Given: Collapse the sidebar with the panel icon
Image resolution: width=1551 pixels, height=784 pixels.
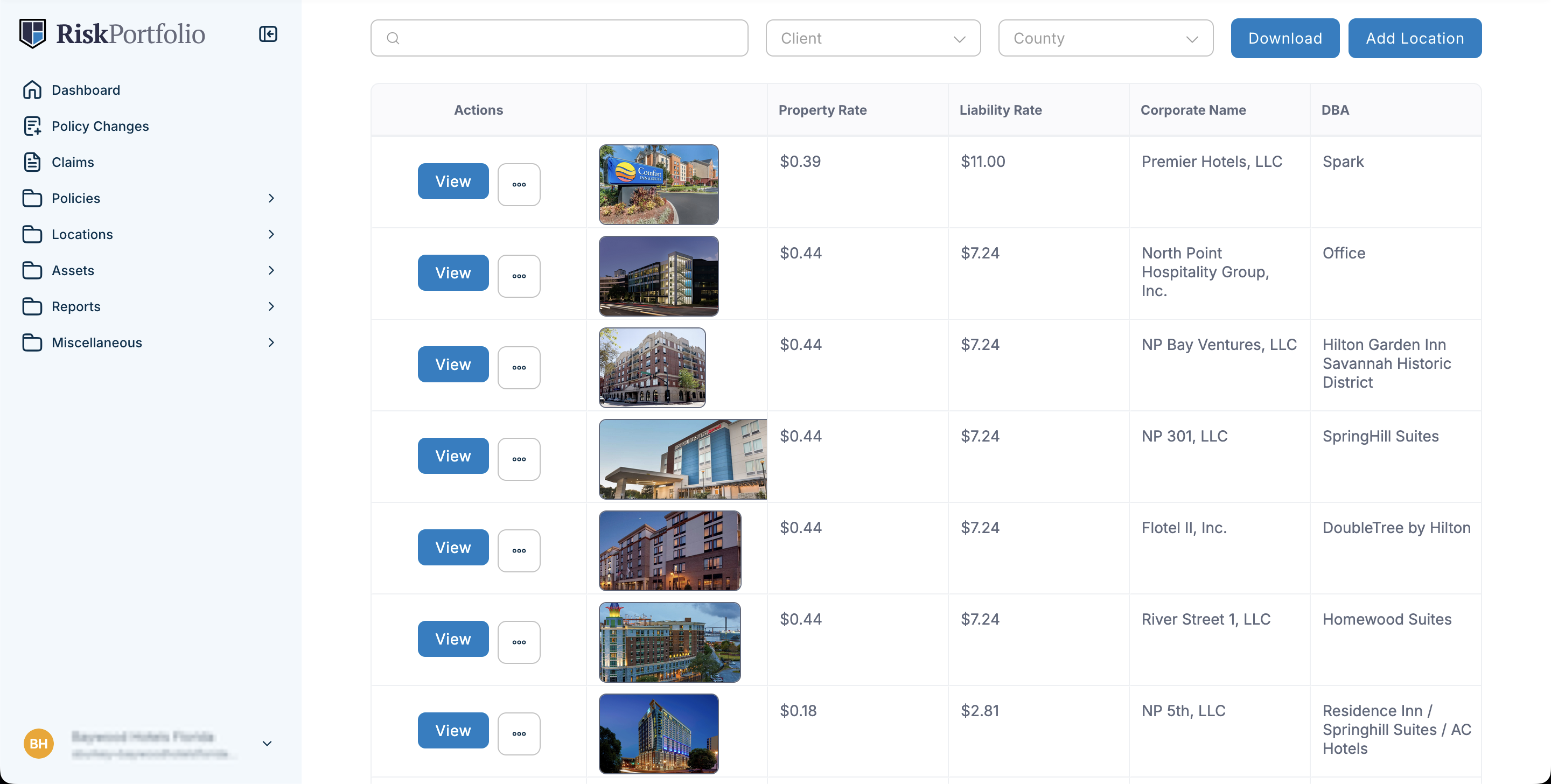Looking at the screenshot, I should coord(268,34).
